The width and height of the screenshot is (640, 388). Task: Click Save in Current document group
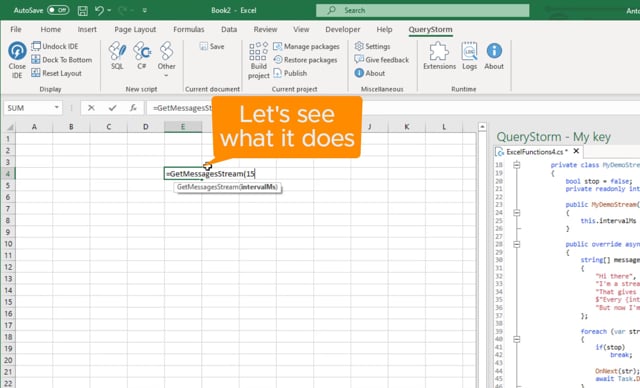212,46
